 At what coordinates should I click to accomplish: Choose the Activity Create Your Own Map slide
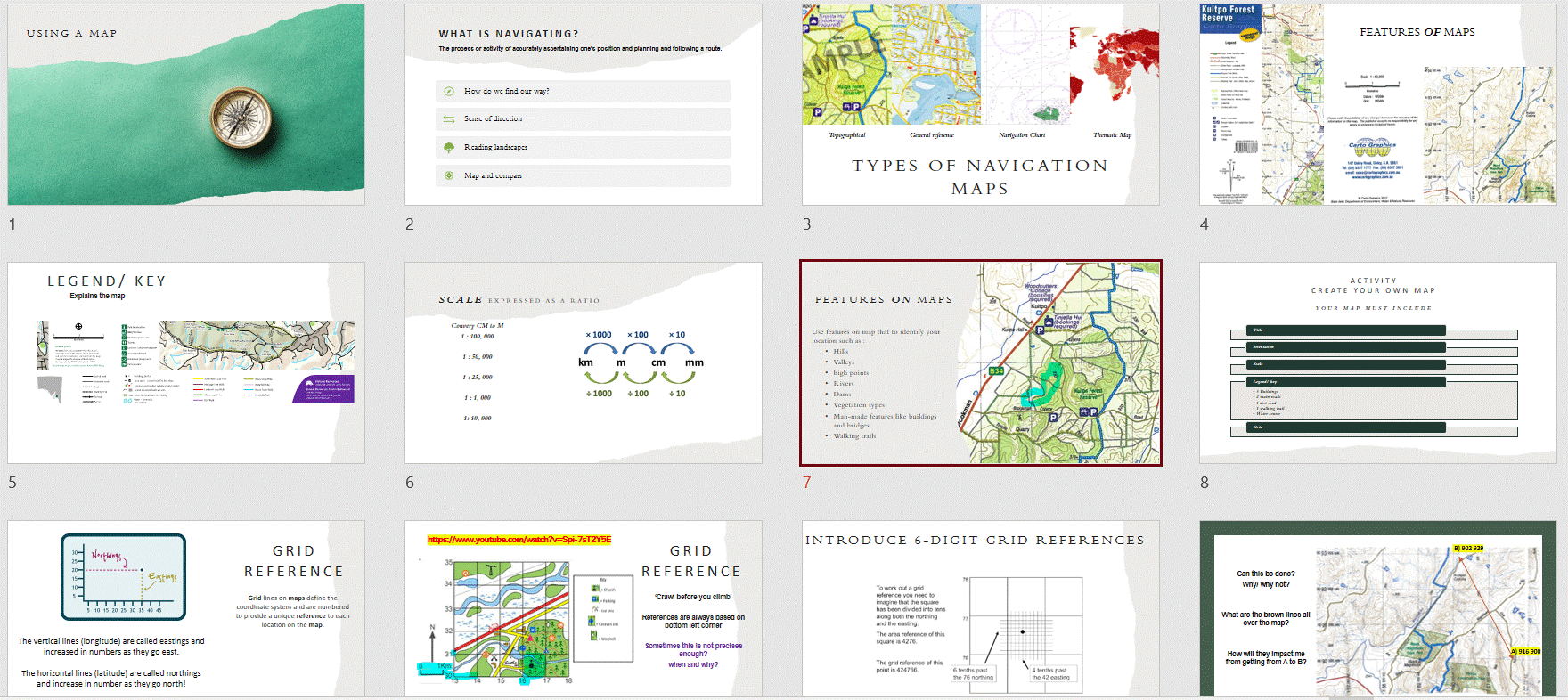[x=1378, y=362]
